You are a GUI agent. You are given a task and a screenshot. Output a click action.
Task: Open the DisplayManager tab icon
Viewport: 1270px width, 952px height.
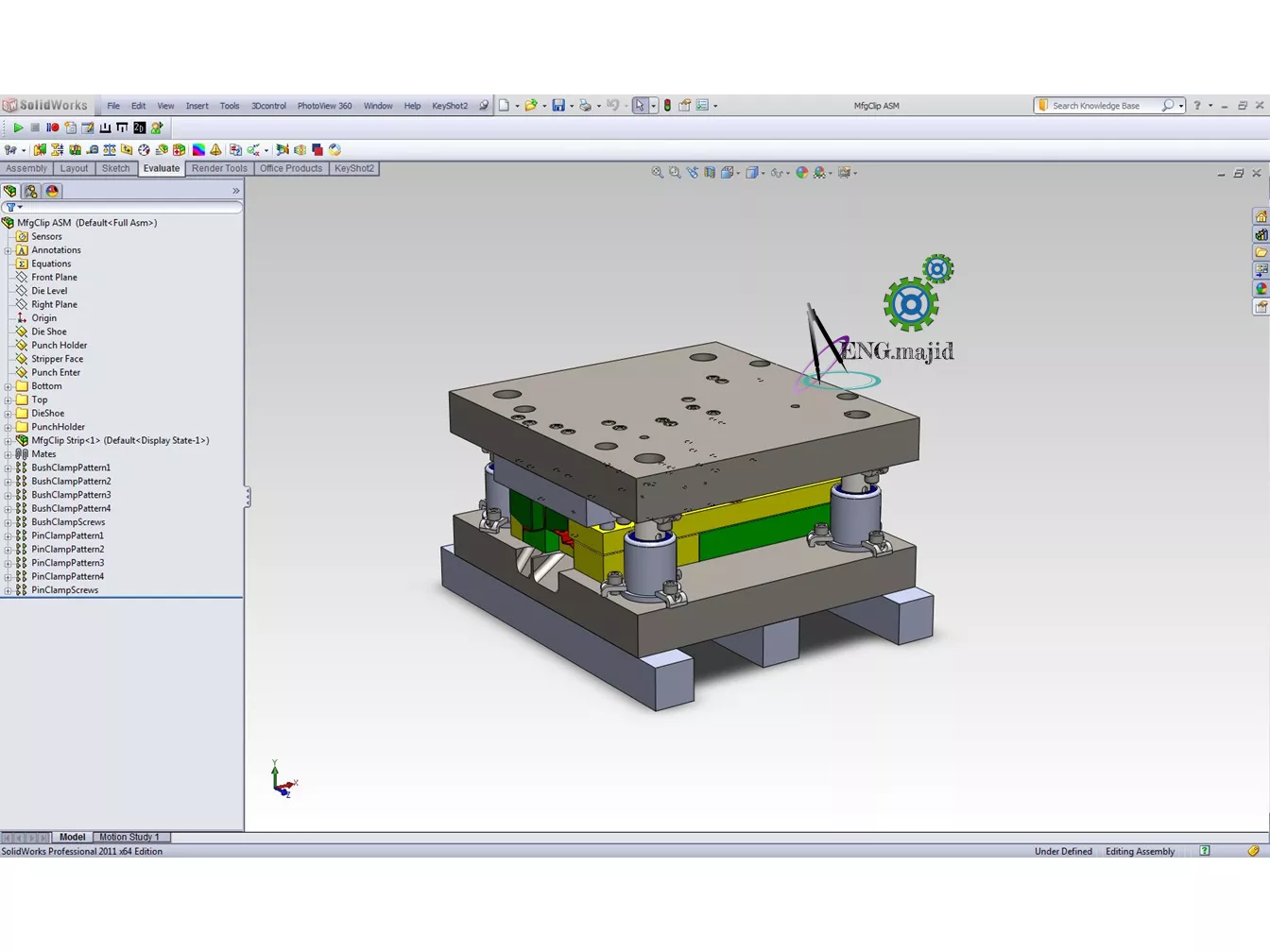pos(52,191)
